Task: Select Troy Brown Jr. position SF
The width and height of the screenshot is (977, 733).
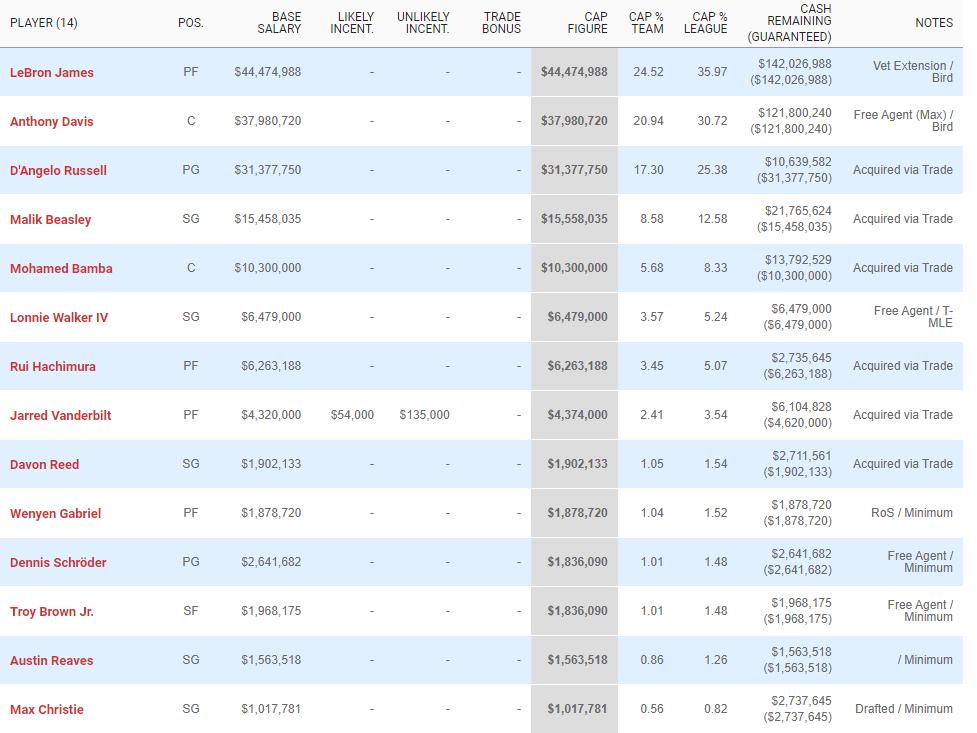Action: click(191, 611)
